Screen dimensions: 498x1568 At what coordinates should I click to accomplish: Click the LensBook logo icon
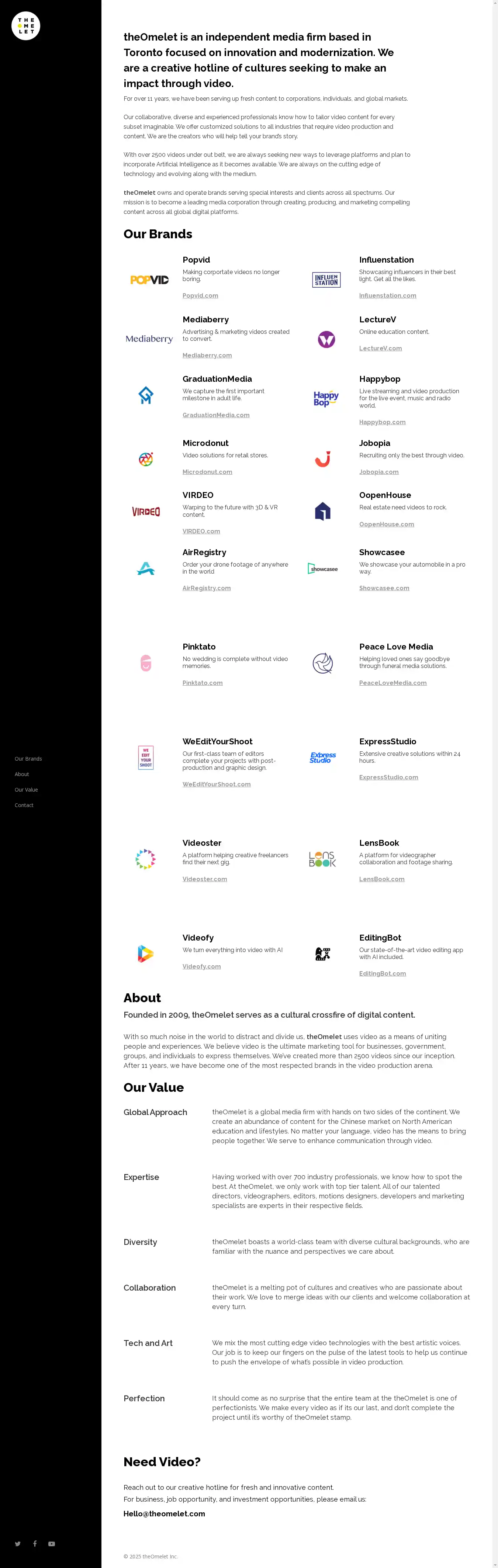[x=322, y=859]
